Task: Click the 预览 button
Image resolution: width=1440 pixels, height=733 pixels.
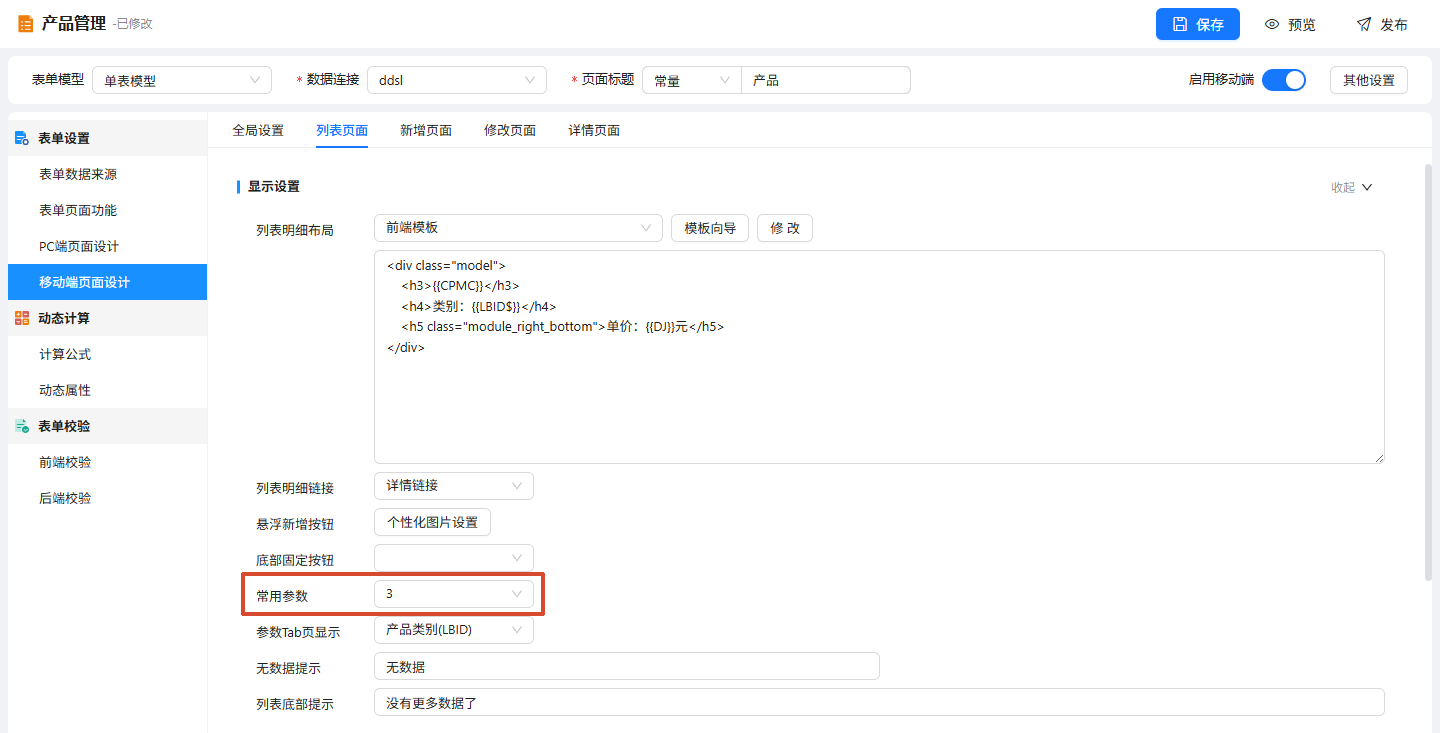Action: 1290,24
